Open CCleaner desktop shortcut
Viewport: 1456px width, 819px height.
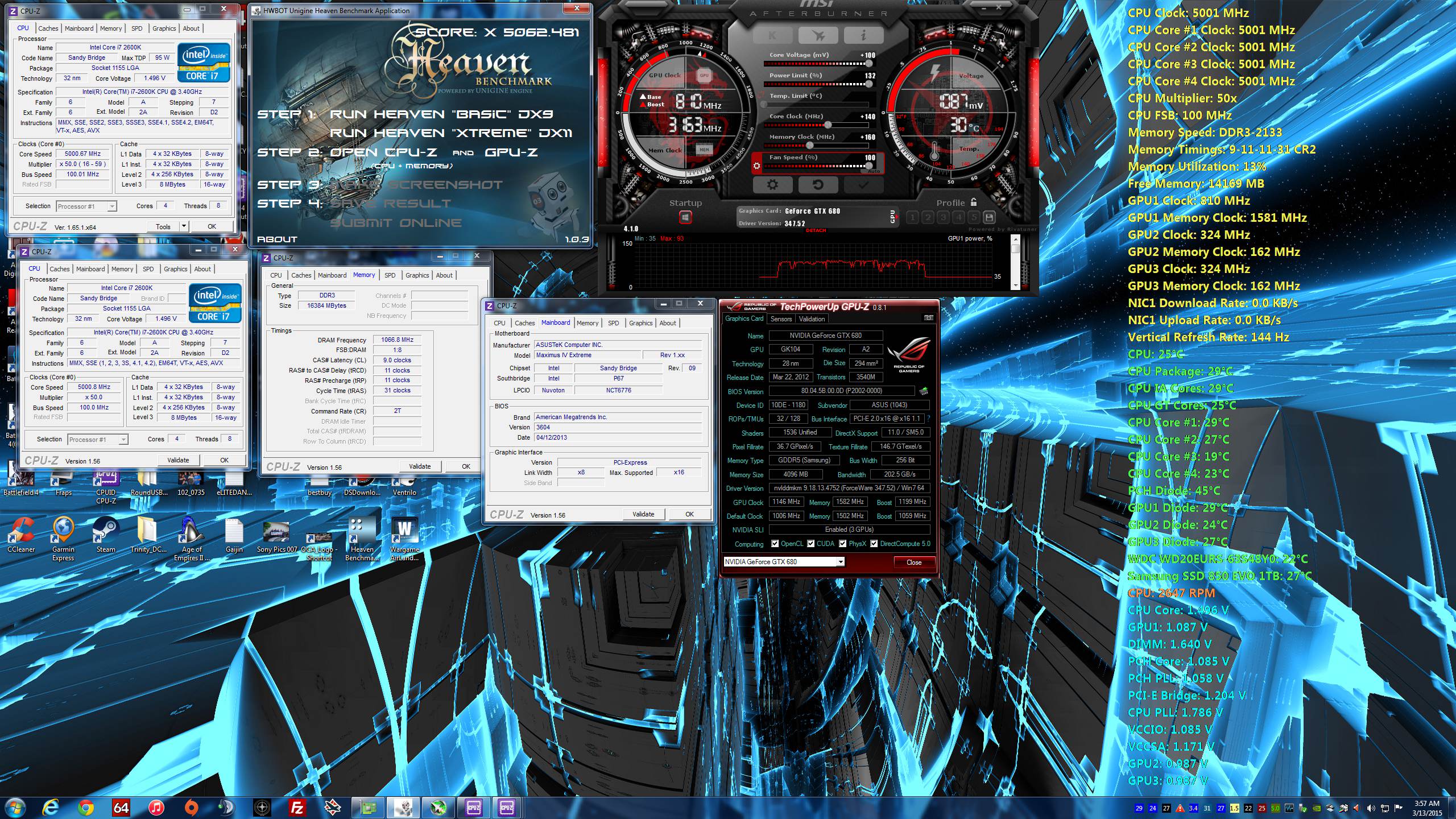click(21, 535)
